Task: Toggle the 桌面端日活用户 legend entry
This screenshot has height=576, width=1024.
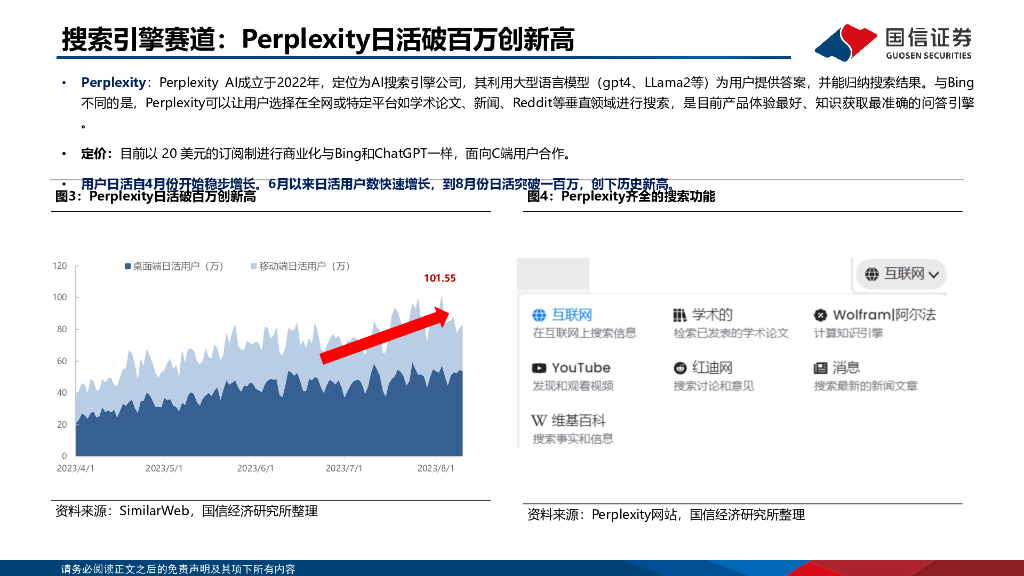Action: [x=180, y=264]
